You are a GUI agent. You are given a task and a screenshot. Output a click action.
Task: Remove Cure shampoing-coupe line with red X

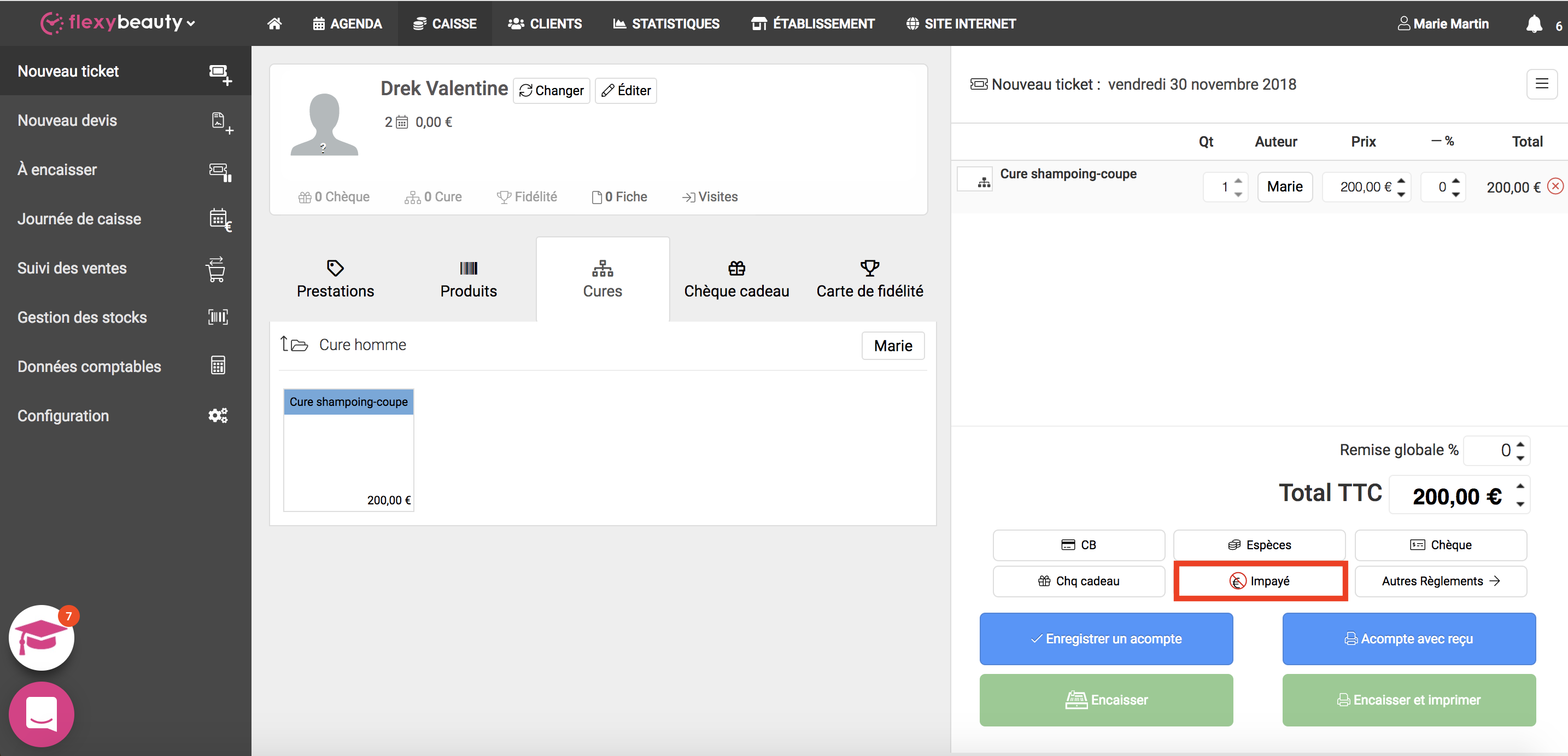pyautogui.click(x=1555, y=187)
